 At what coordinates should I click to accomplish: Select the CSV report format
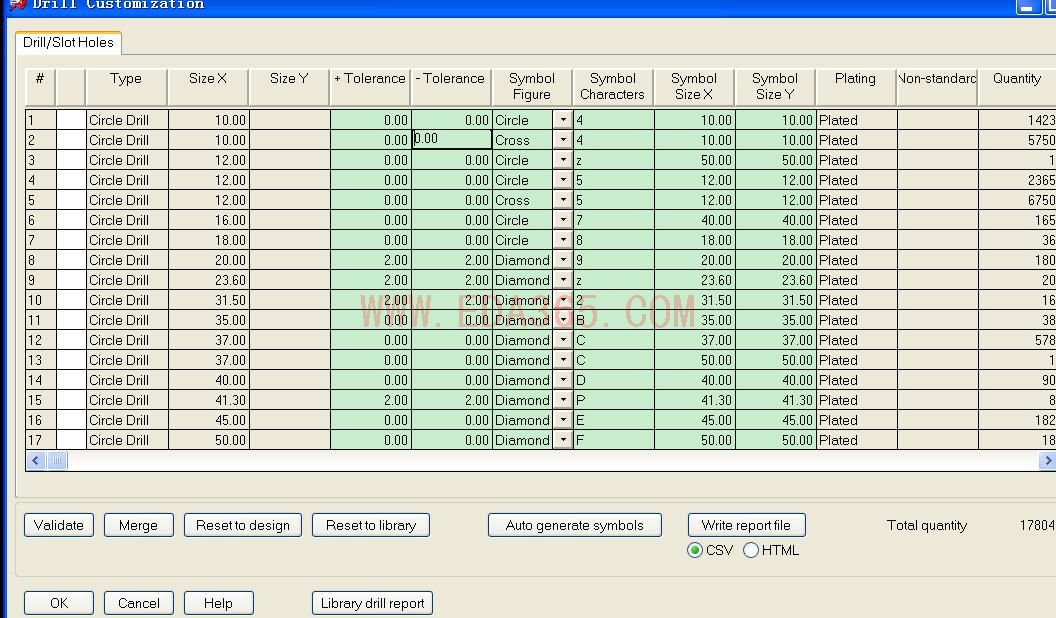click(x=694, y=550)
